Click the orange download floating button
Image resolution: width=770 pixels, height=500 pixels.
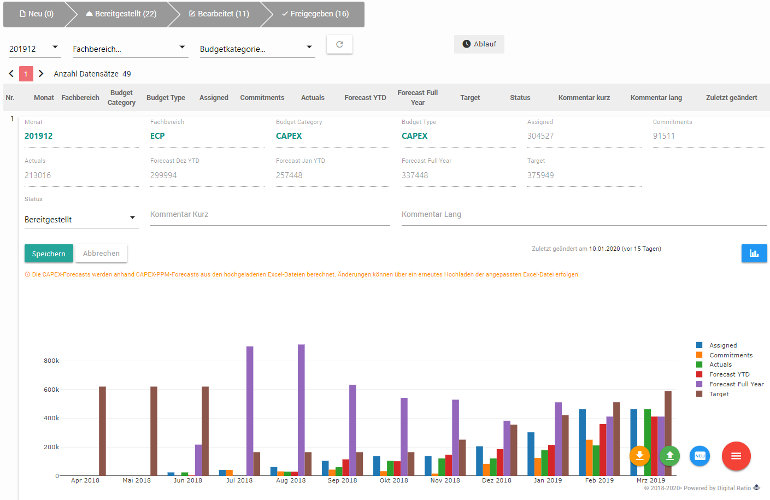(640, 456)
